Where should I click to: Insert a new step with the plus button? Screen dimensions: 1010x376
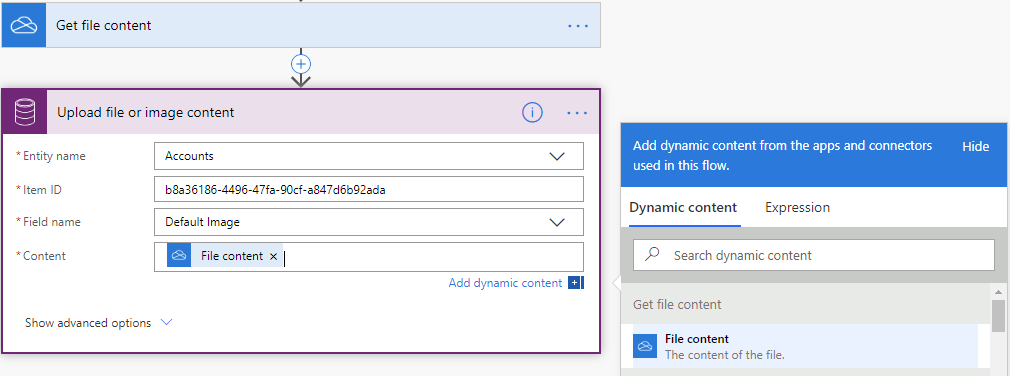301,63
